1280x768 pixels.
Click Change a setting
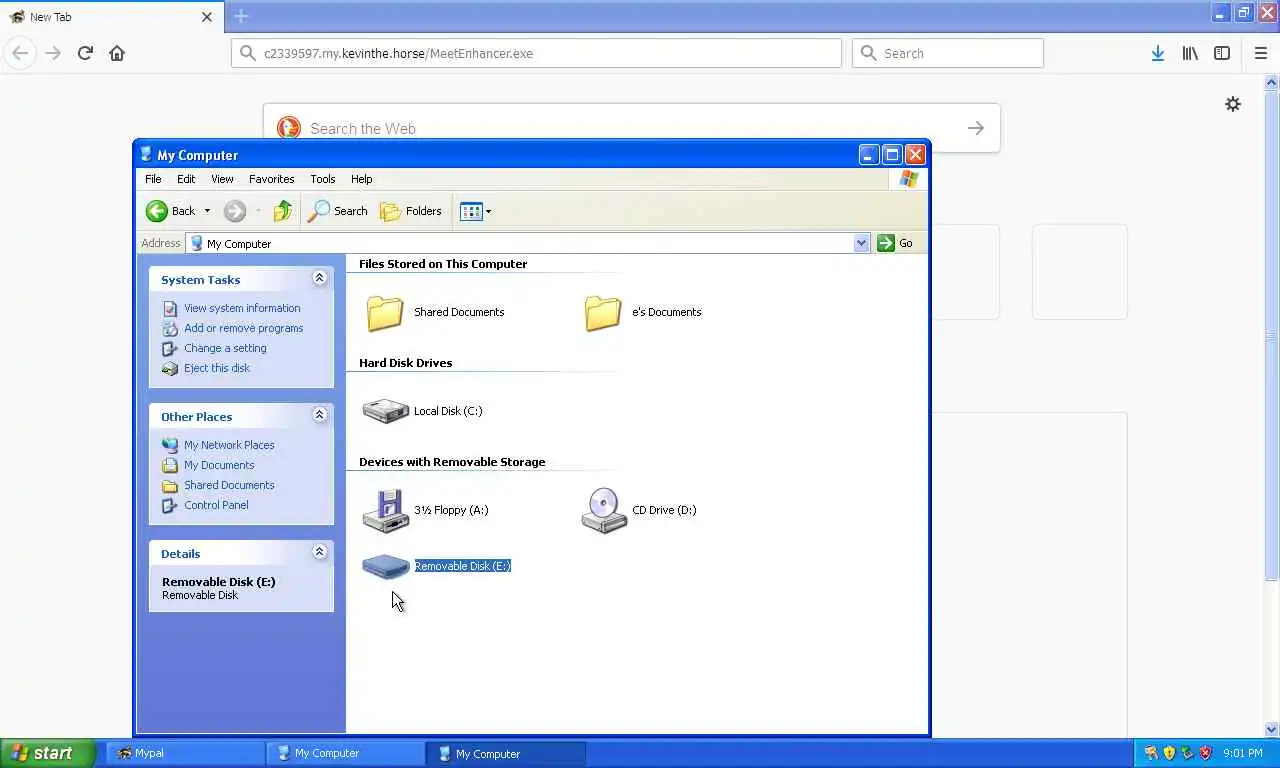(225, 348)
